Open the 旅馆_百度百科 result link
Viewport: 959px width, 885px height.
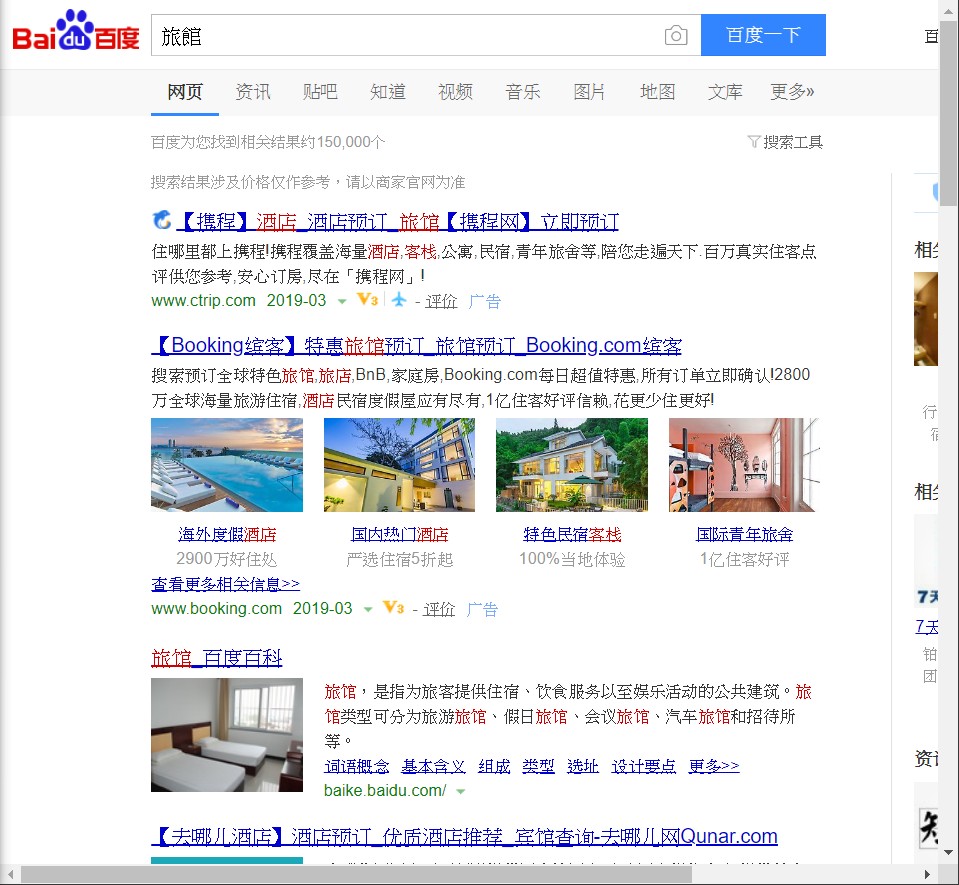[x=217, y=658]
